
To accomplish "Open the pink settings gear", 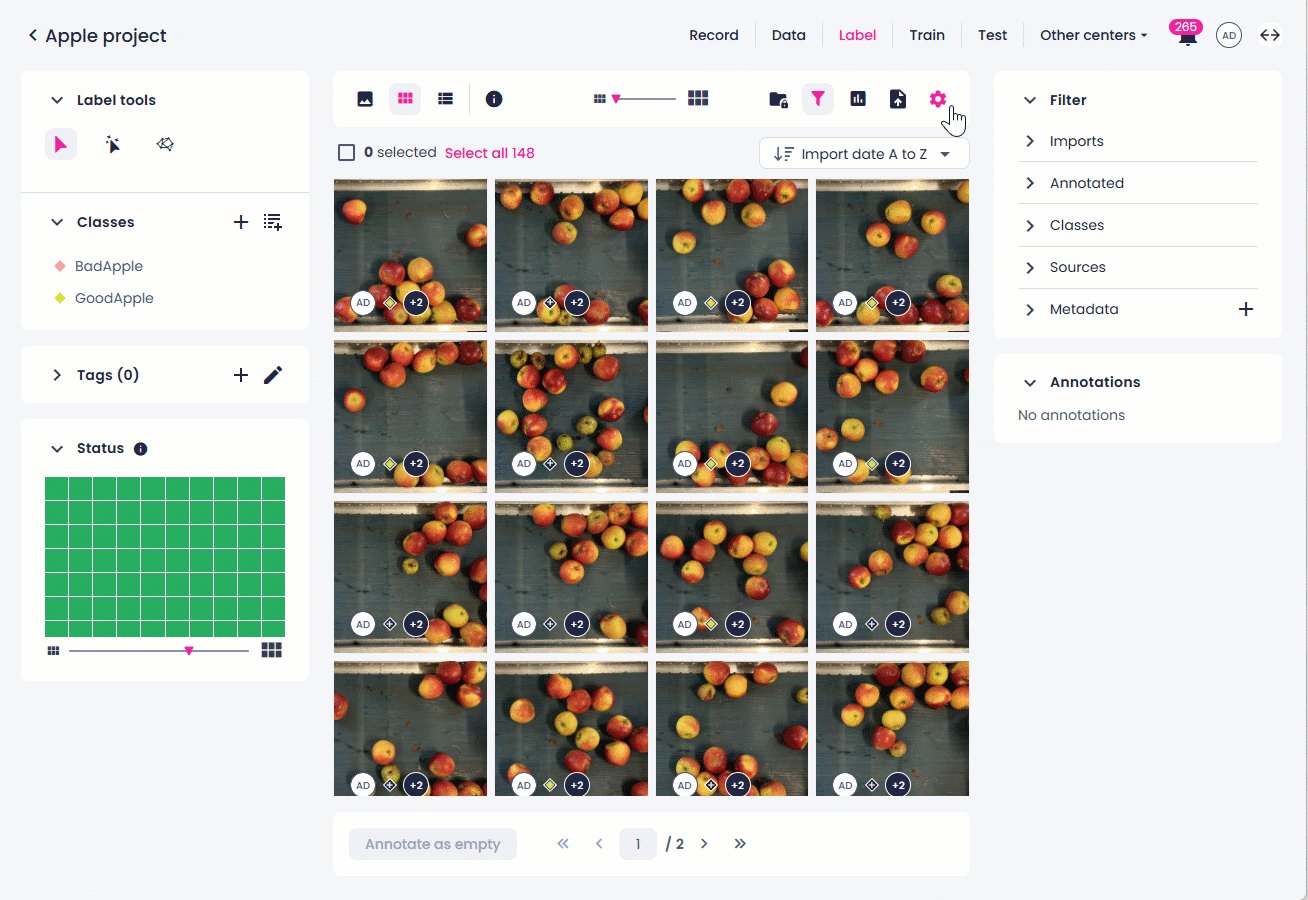I will [937, 99].
